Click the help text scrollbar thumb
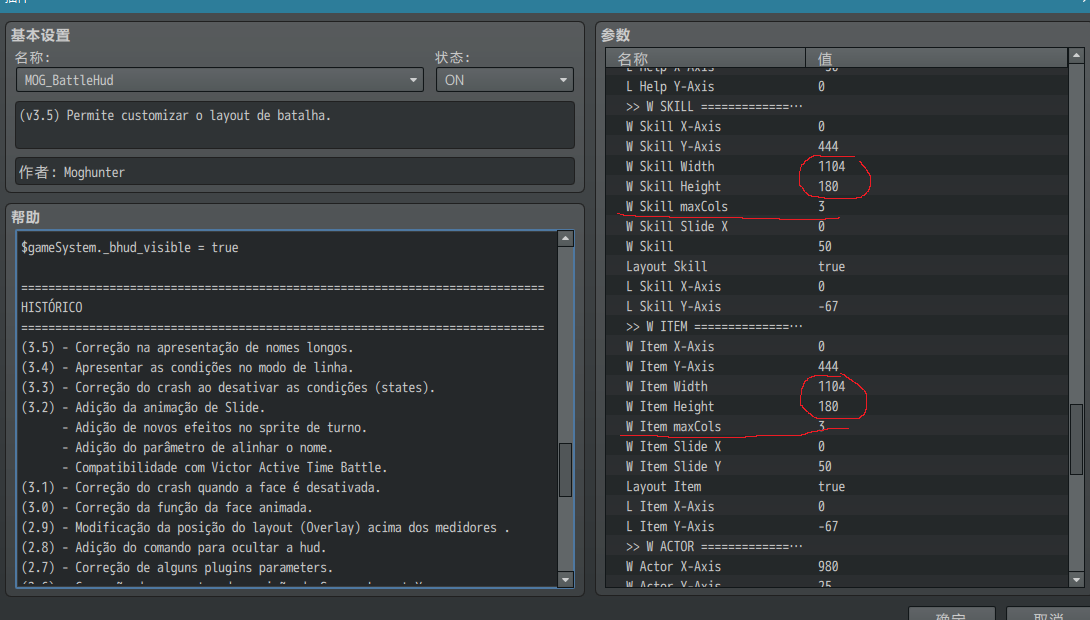This screenshot has height=620, width=1090. tap(565, 470)
